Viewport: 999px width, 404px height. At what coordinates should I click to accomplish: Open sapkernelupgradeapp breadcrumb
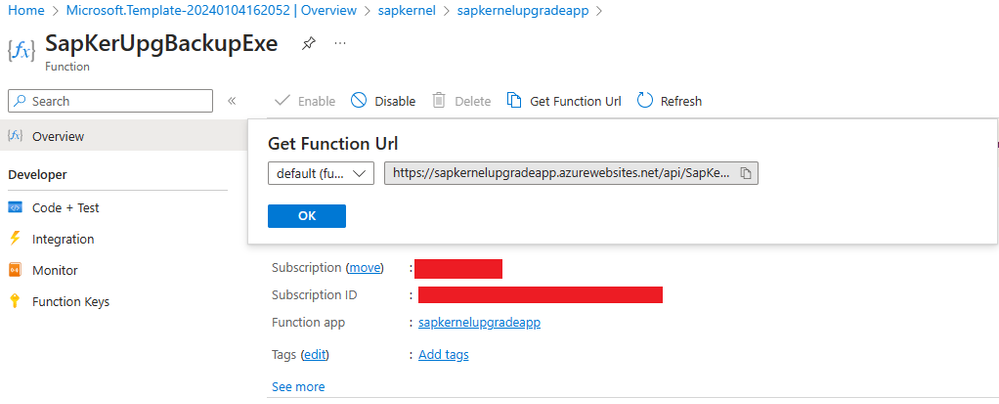coord(524,10)
